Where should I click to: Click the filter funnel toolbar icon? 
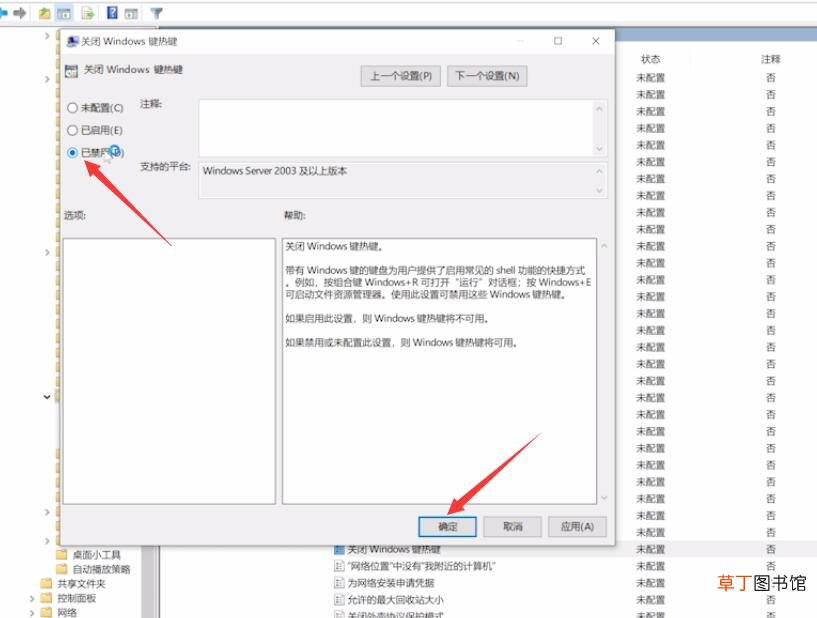click(156, 13)
